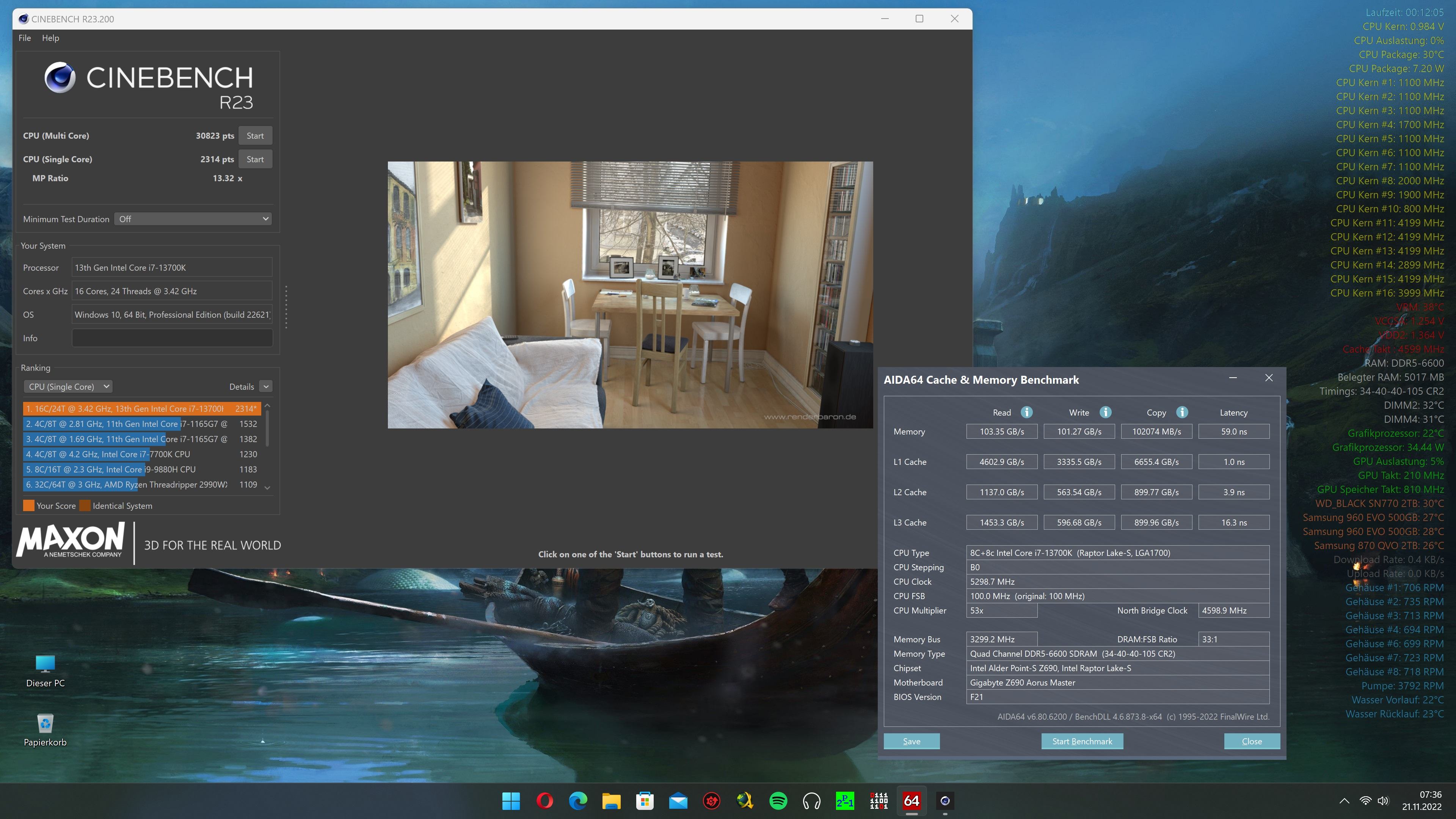Launch Opera browser from the taskbar
The height and width of the screenshot is (819, 1456).
click(544, 800)
